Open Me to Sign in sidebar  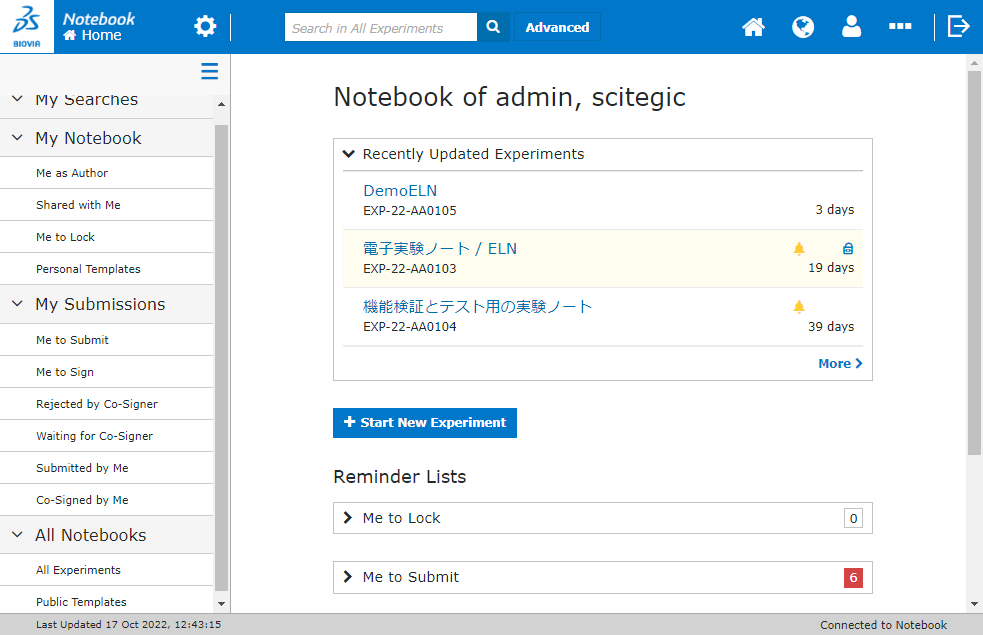(x=107, y=372)
